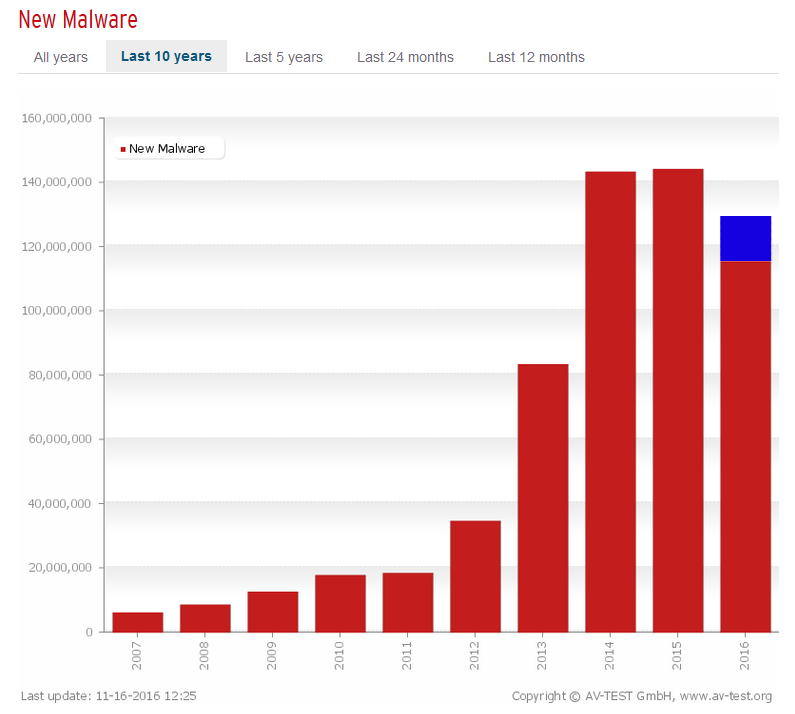795x714 pixels.
Task: Click the New Malware page heading
Action: coord(78,19)
